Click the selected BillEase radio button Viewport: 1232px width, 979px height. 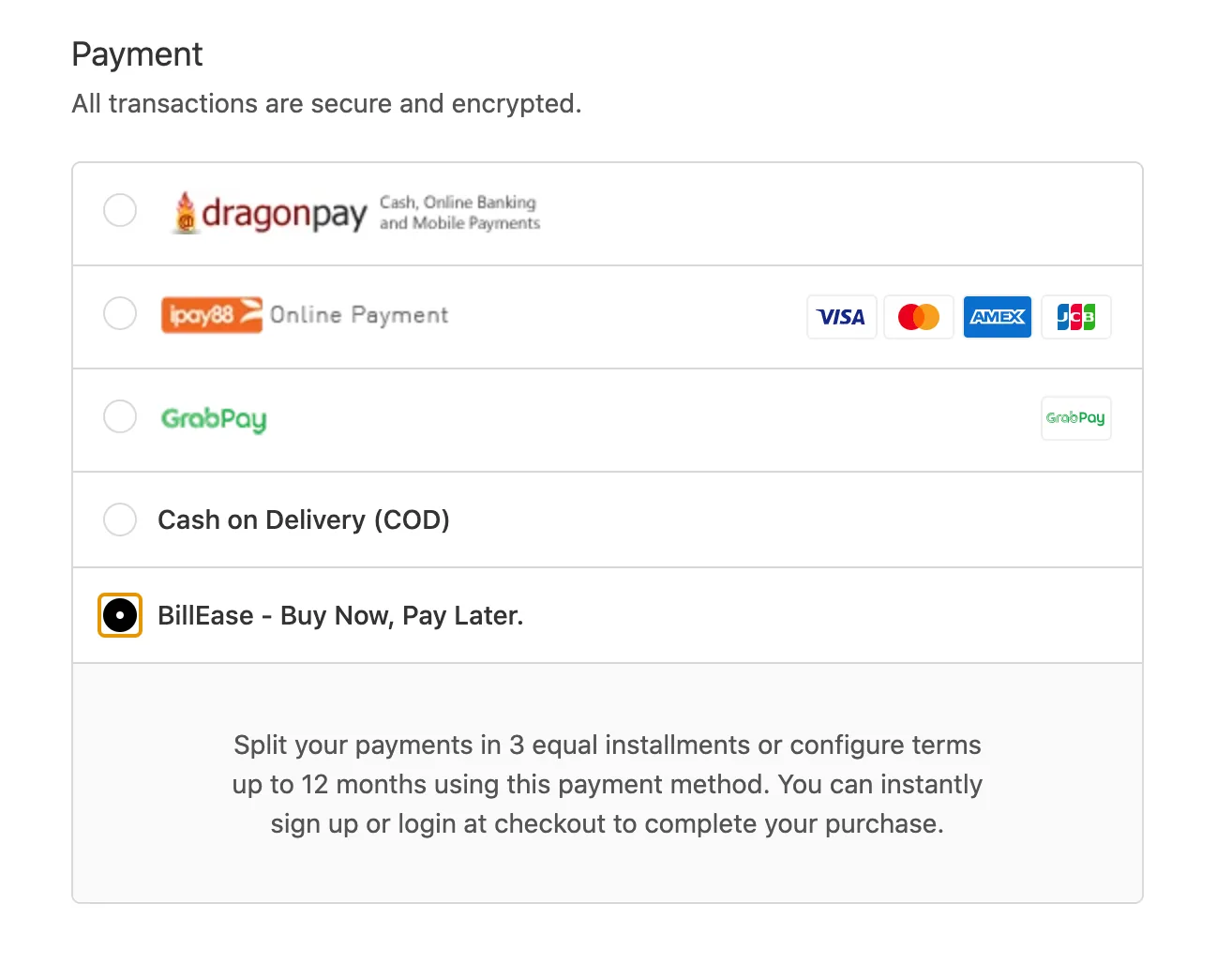pos(120,615)
